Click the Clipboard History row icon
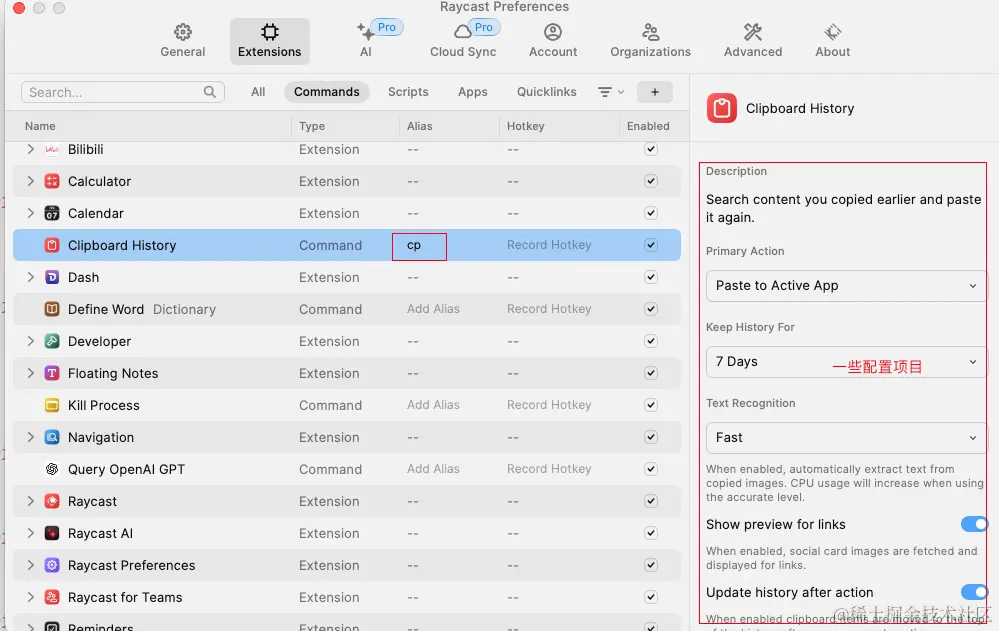The height and width of the screenshot is (631, 999). pos(52,245)
